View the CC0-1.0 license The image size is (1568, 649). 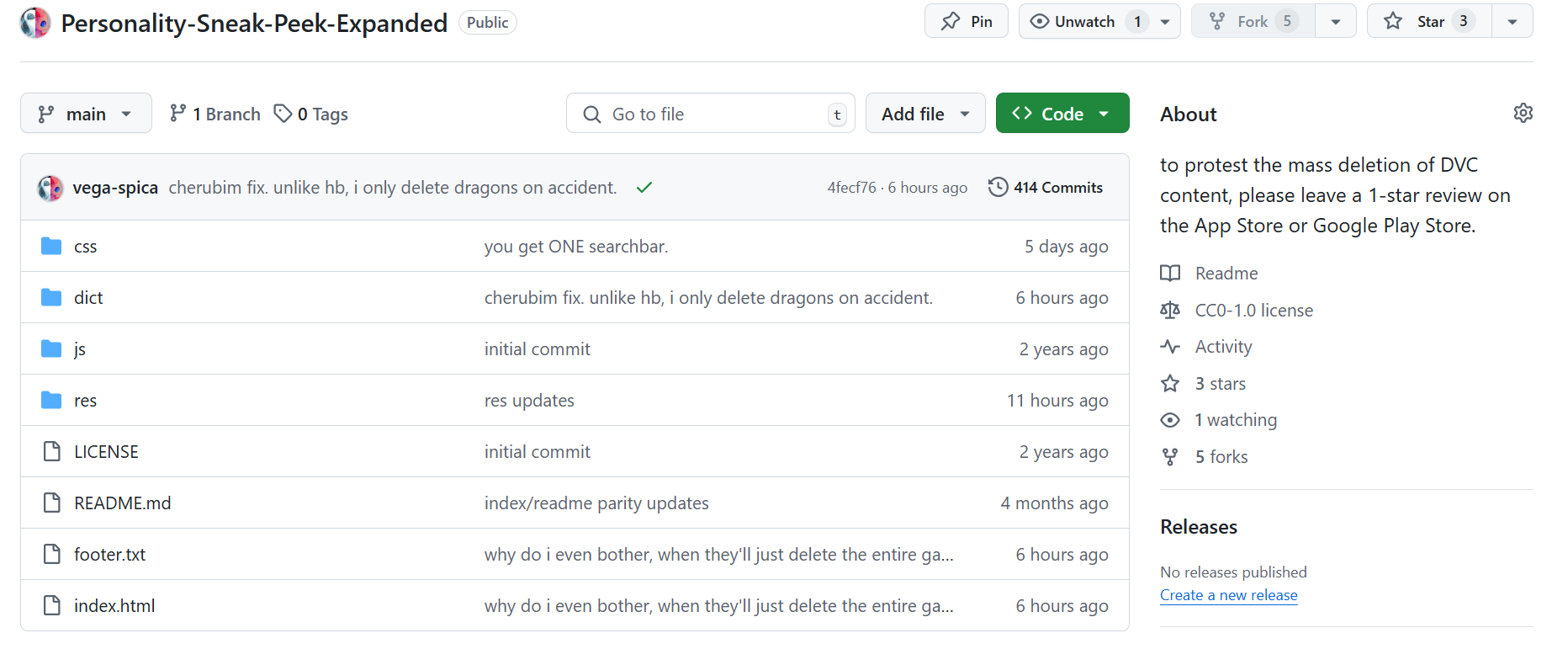pyautogui.click(x=1253, y=311)
